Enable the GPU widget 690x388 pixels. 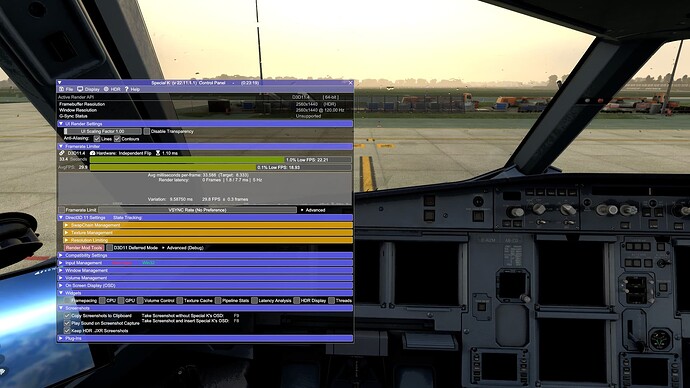pos(121,301)
